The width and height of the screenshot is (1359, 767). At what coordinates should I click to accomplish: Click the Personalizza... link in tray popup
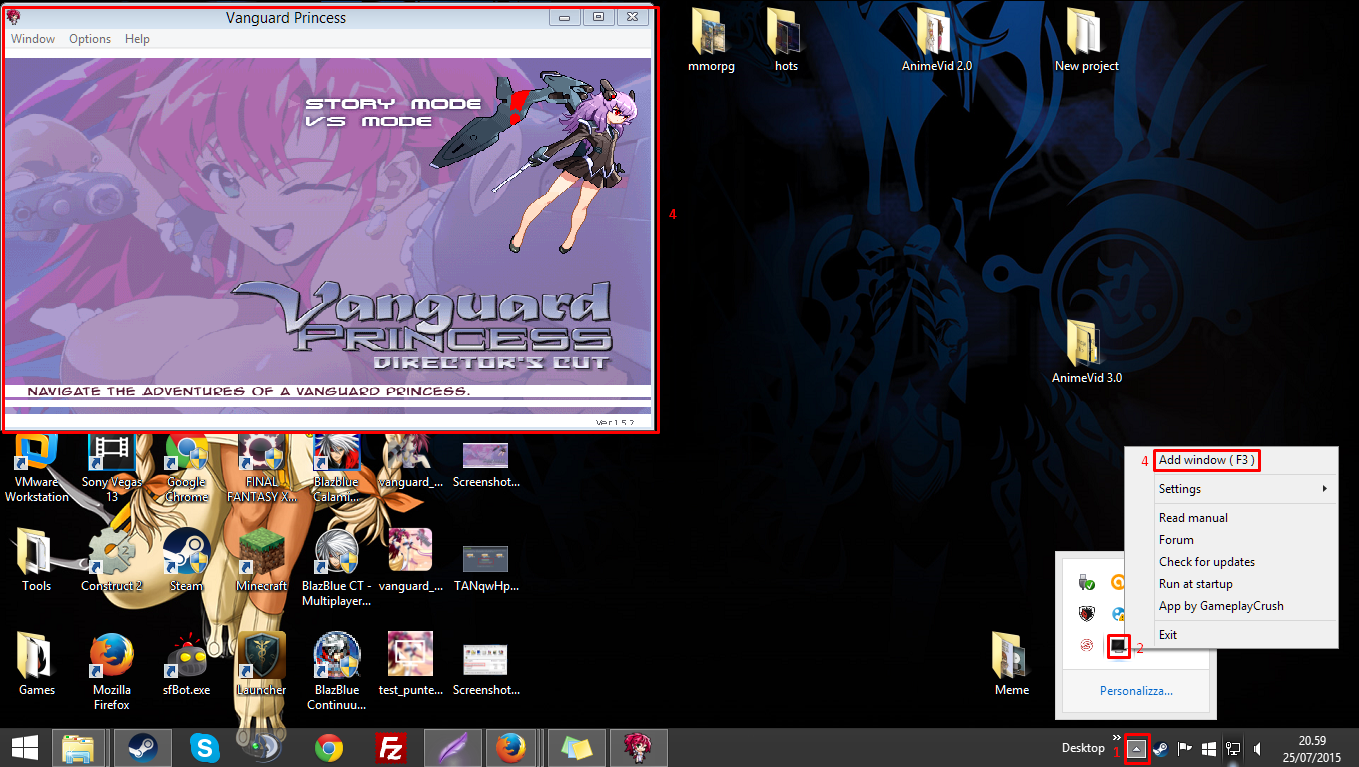[1136, 691]
